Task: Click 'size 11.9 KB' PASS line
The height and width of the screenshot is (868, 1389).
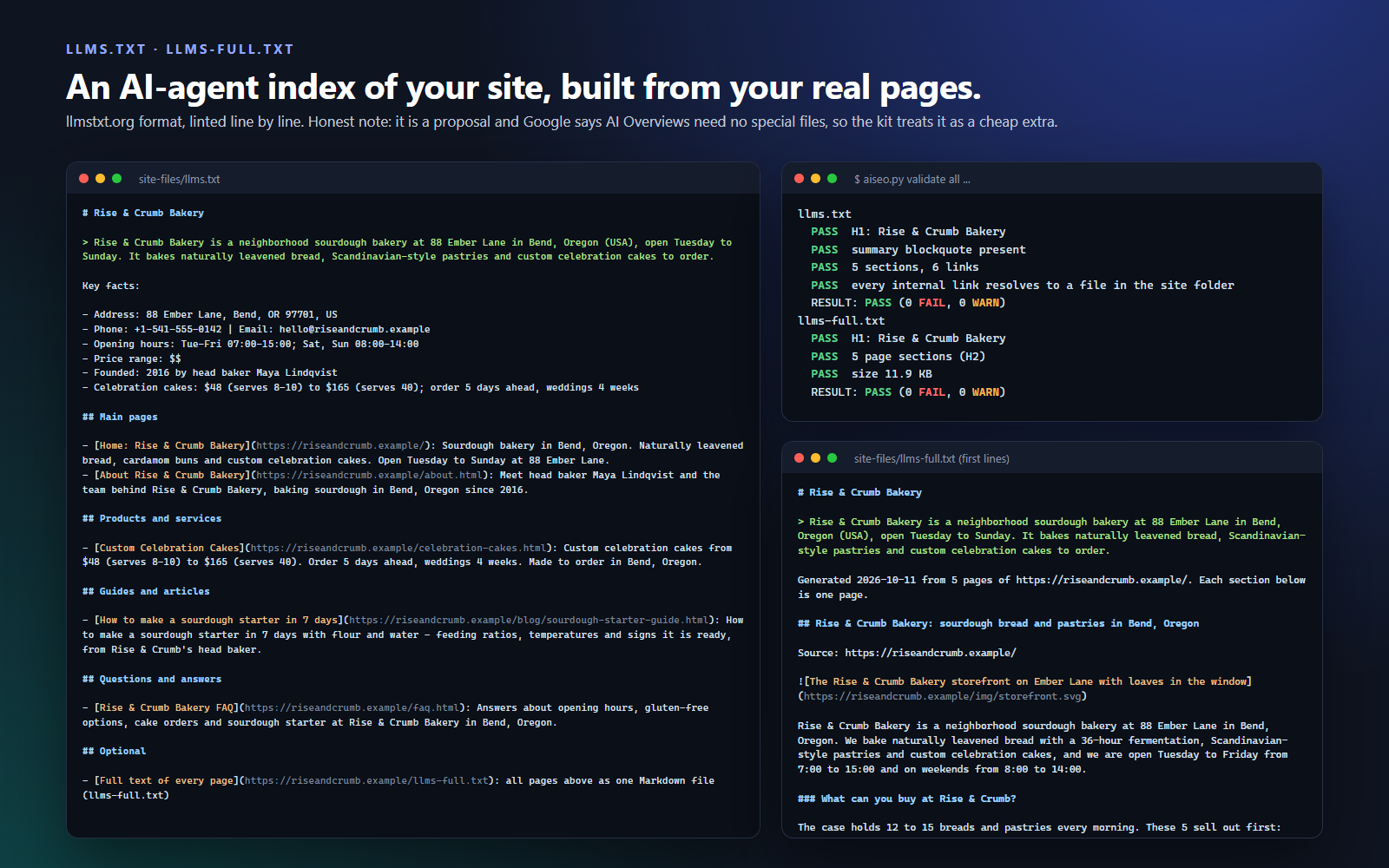Action: (872, 374)
